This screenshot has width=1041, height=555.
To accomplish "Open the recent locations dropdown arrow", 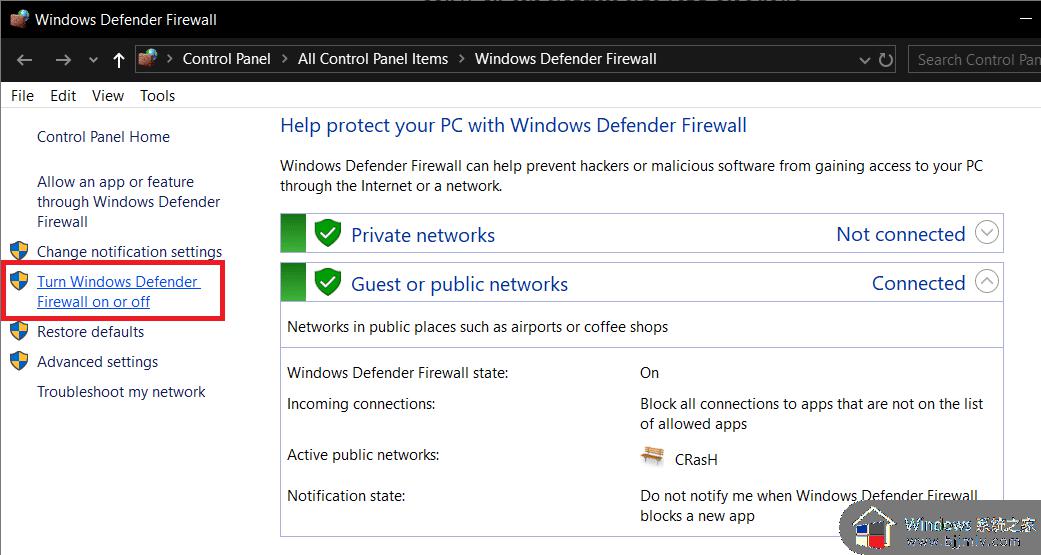I will point(94,60).
